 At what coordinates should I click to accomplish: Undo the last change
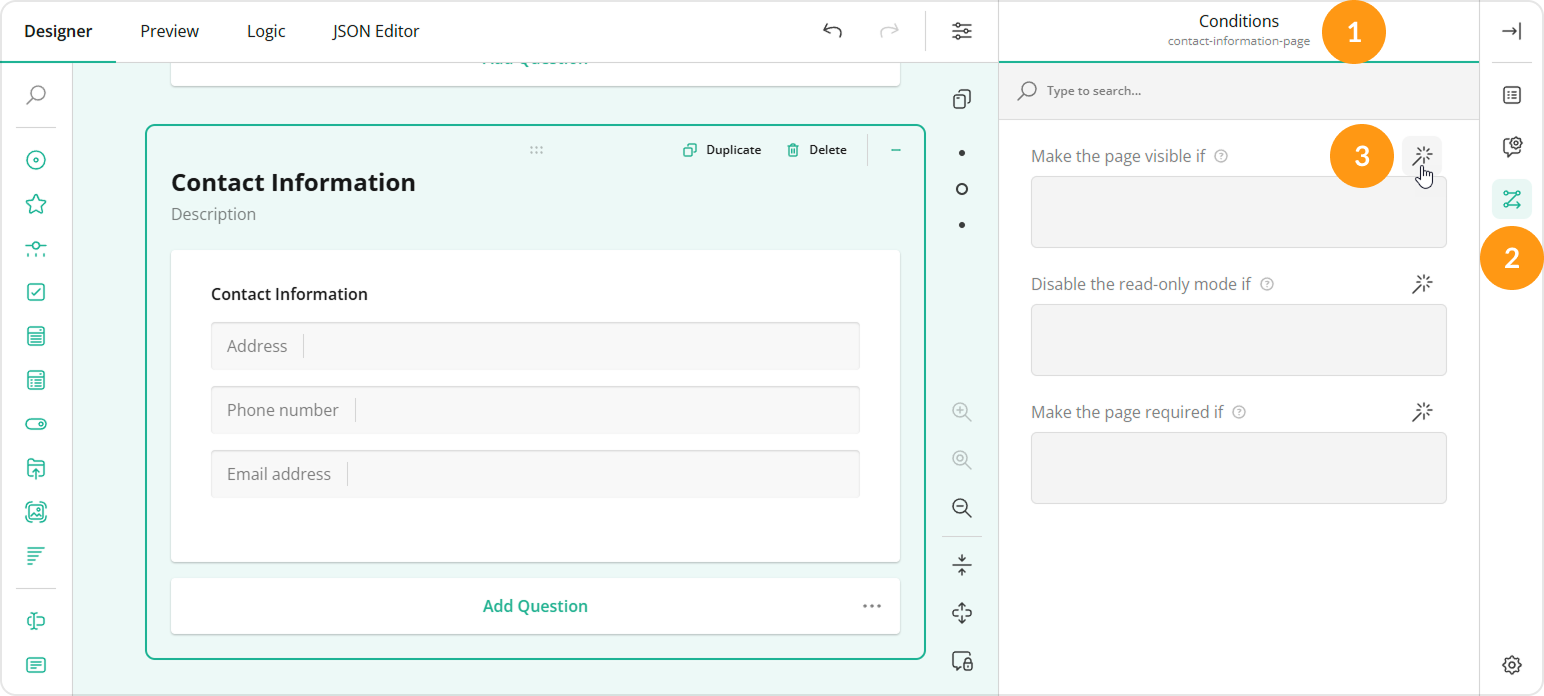pyautogui.click(x=832, y=31)
